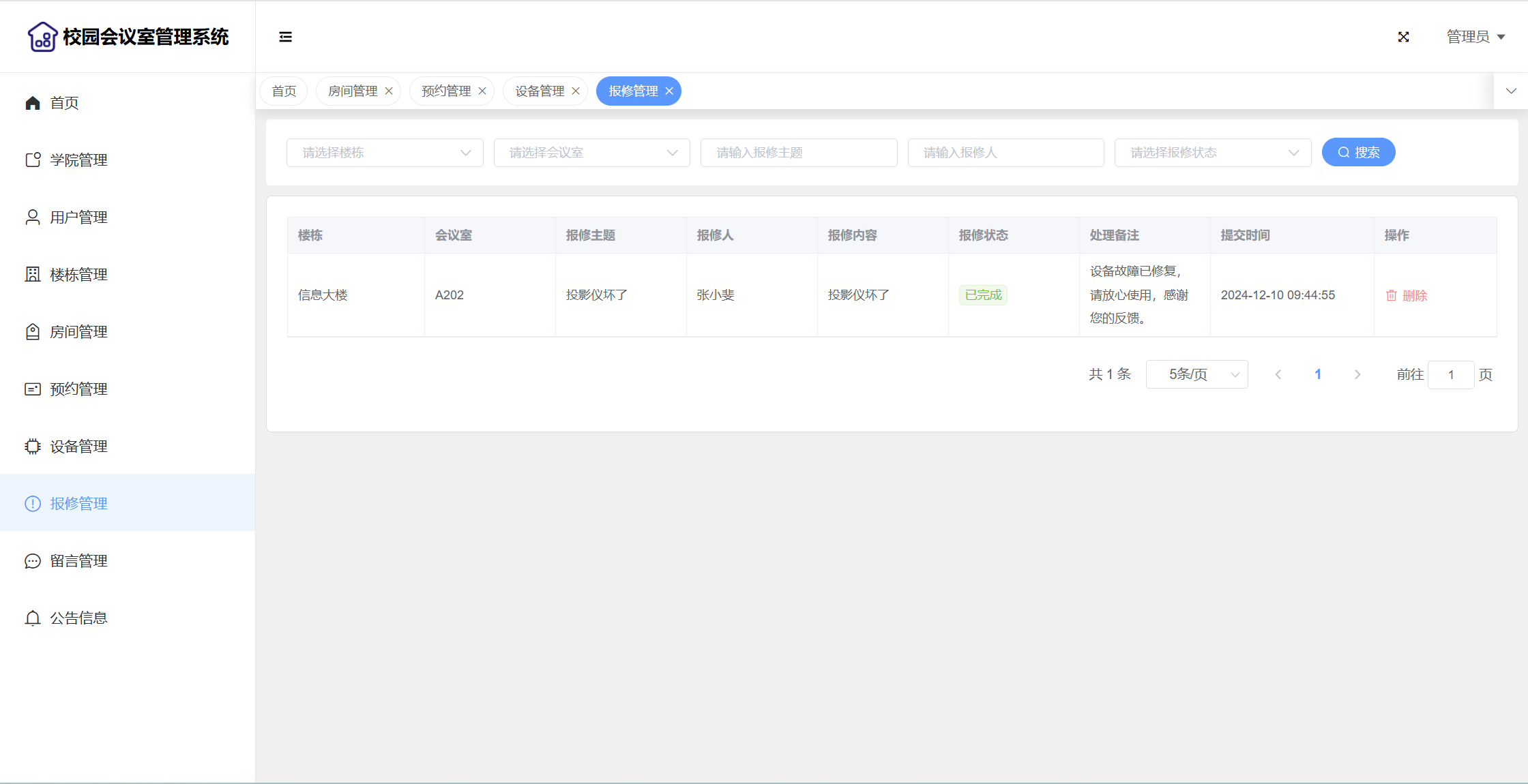The width and height of the screenshot is (1528, 784).
Task: Click the 公告信息 bell menu item
Action: pos(78,618)
